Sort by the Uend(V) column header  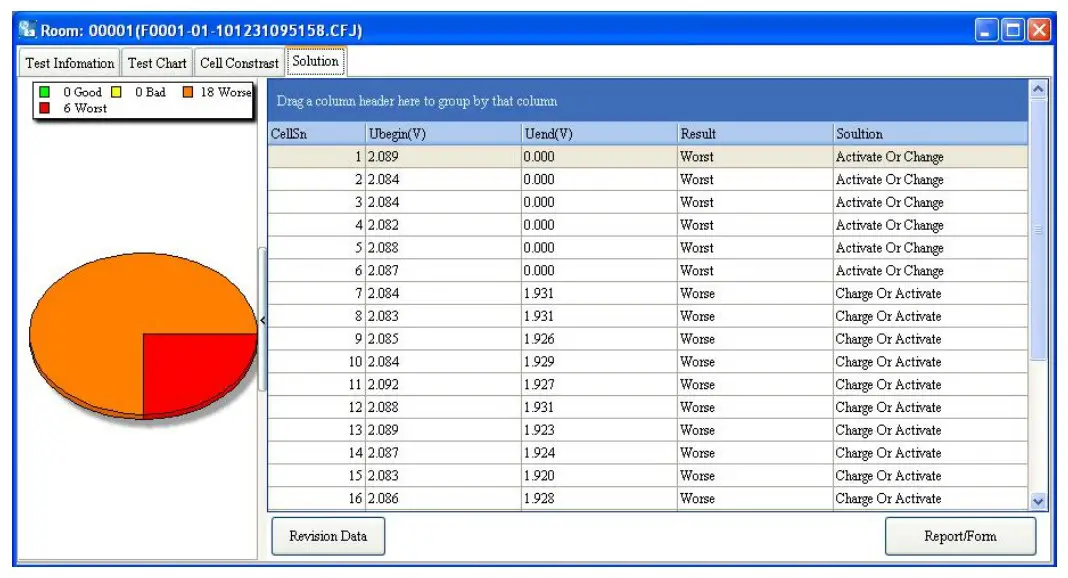pos(599,134)
